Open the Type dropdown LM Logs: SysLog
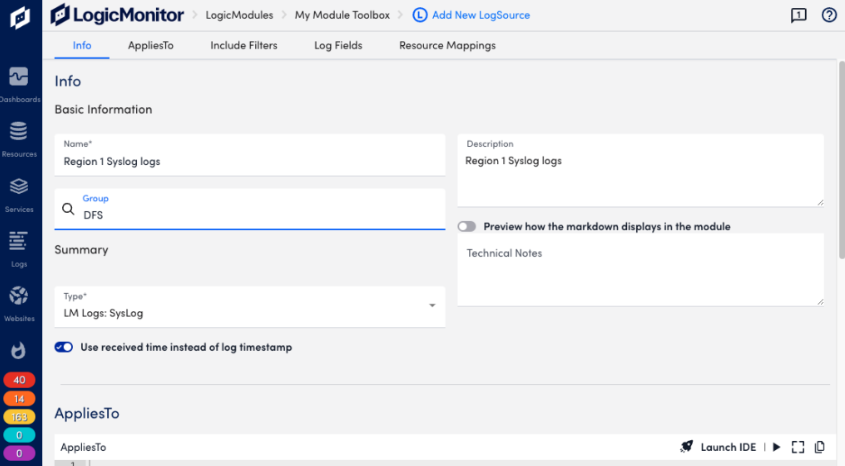The image size is (845, 466). (x=250, y=307)
